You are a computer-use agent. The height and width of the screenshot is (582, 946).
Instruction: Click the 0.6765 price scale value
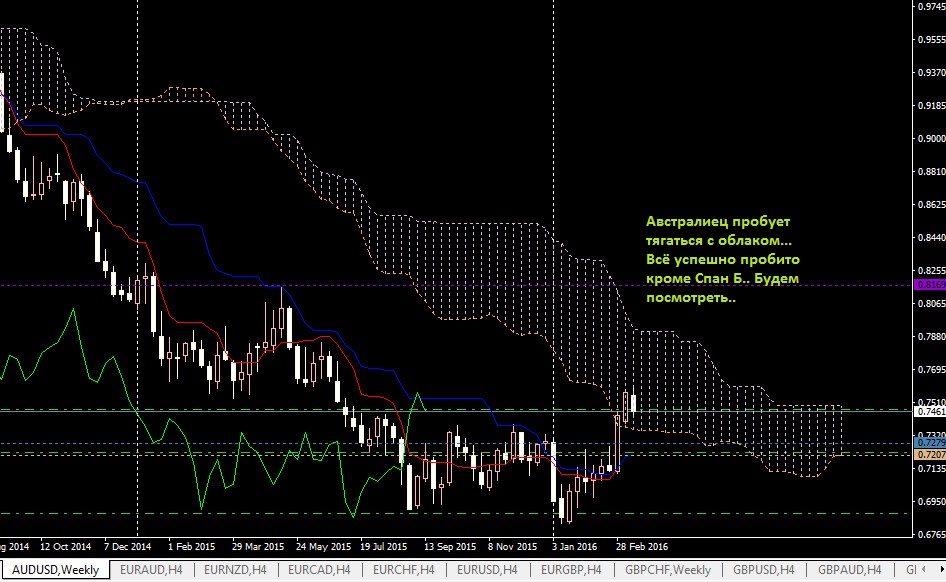pyautogui.click(x=932, y=534)
